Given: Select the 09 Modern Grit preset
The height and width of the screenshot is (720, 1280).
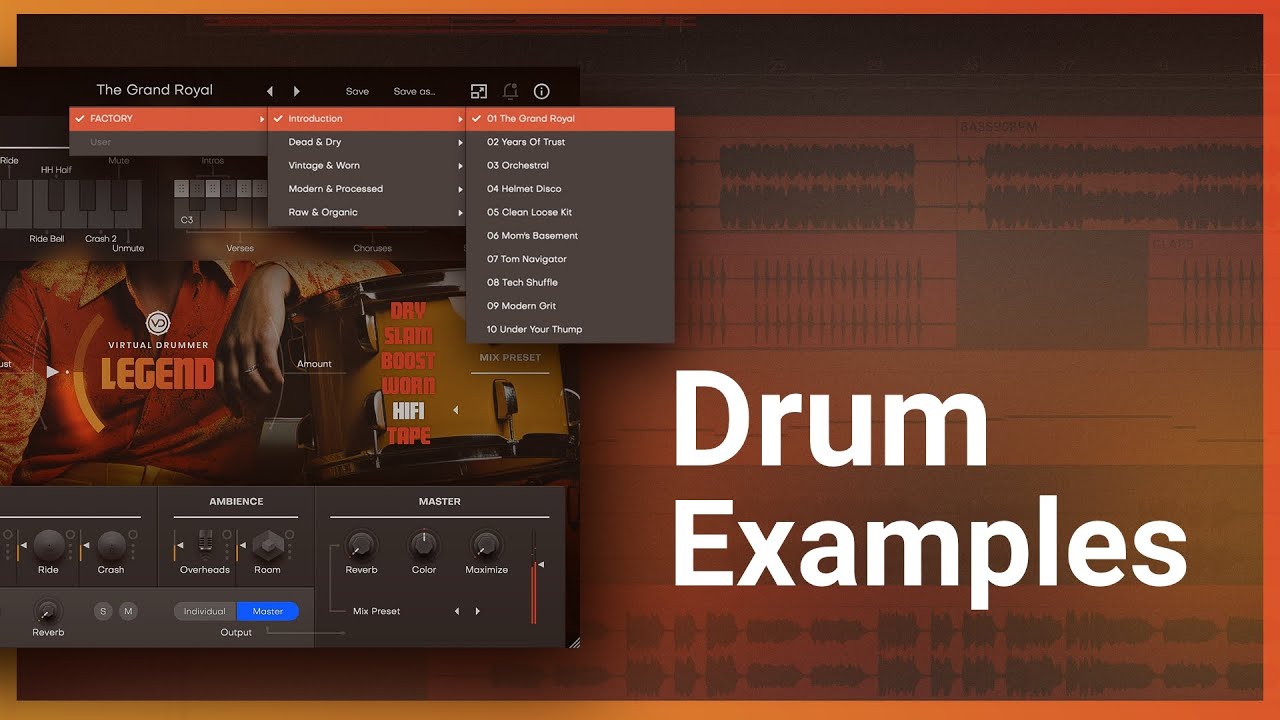Looking at the screenshot, I should point(521,306).
